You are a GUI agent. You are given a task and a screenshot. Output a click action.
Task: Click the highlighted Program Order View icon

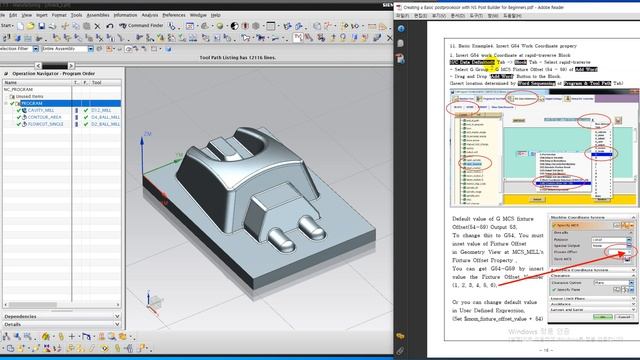click(298, 38)
